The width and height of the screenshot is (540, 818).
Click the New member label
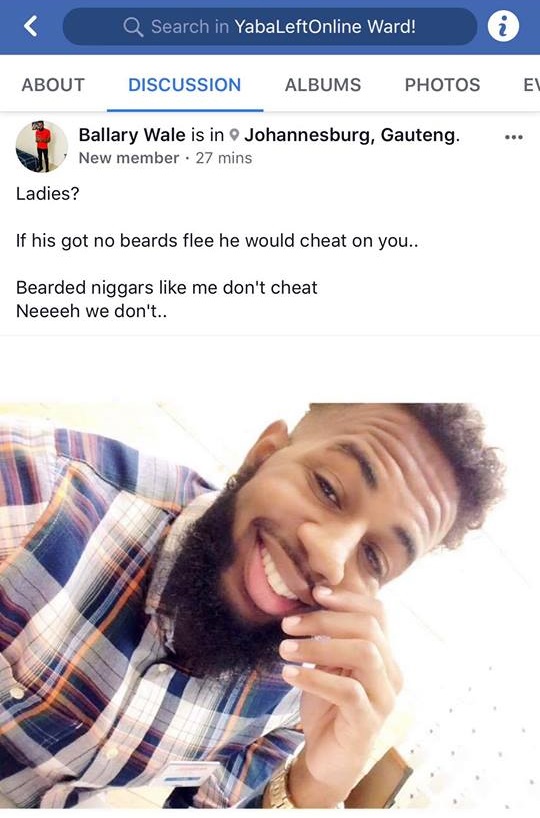point(129,158)
